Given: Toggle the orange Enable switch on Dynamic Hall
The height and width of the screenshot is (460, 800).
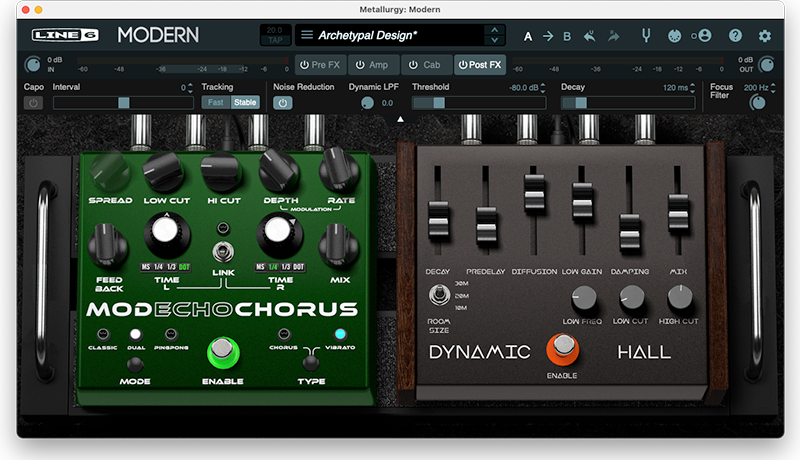Looking at the screenshot, I should pyautogui.click(x=562, y=349).
